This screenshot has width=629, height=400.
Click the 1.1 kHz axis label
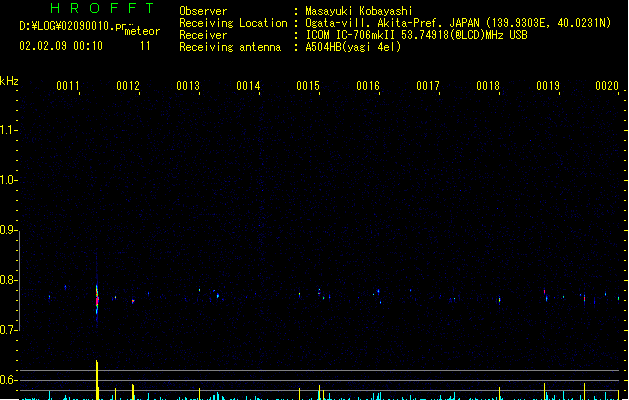[x=8, y=130]
